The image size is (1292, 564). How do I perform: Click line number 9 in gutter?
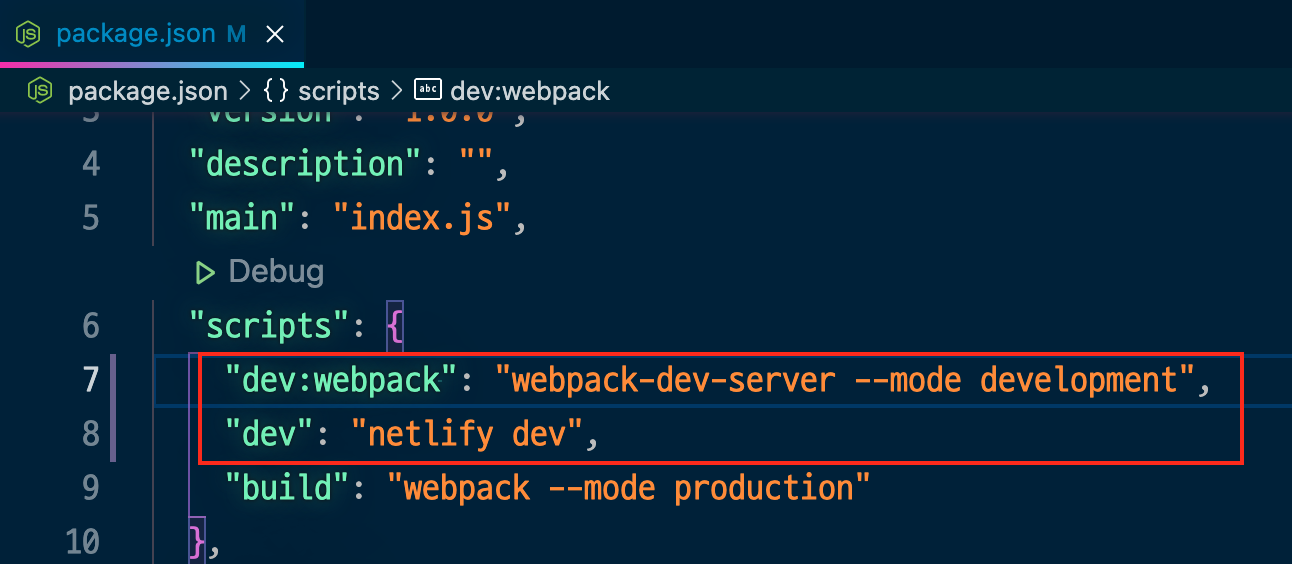click(91, 488)
